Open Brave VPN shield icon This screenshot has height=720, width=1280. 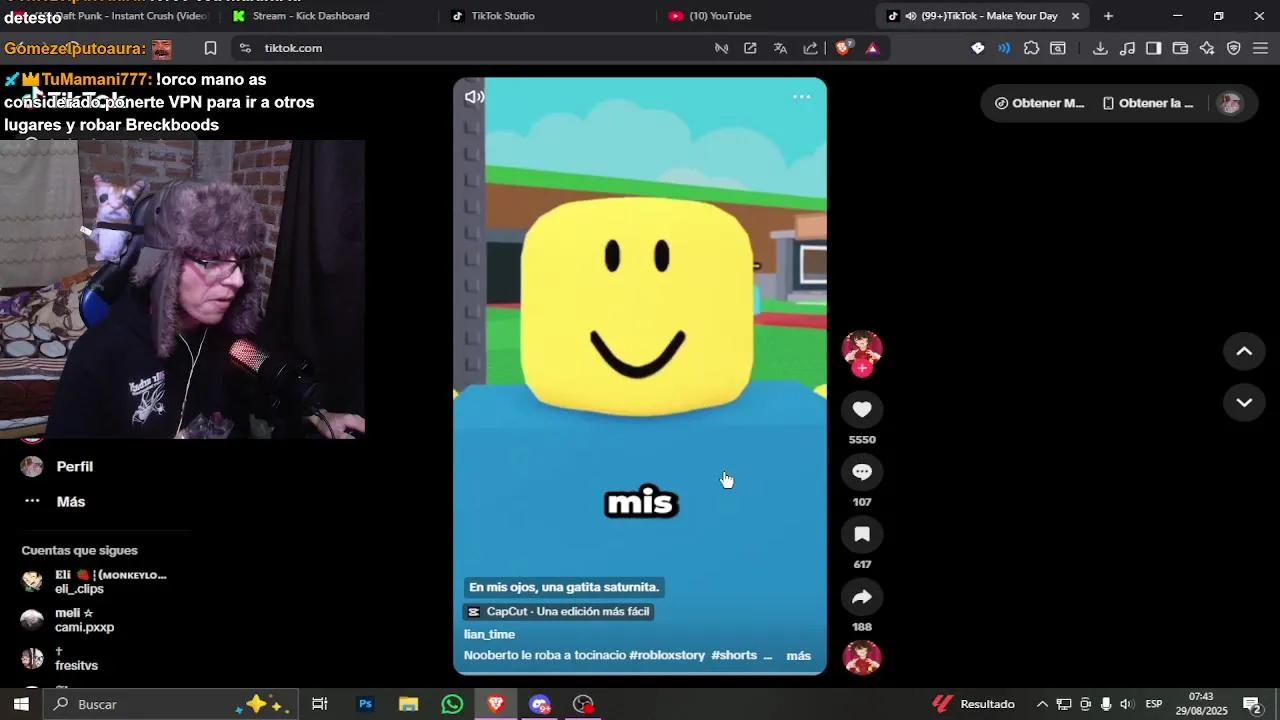coord(1234,48)
